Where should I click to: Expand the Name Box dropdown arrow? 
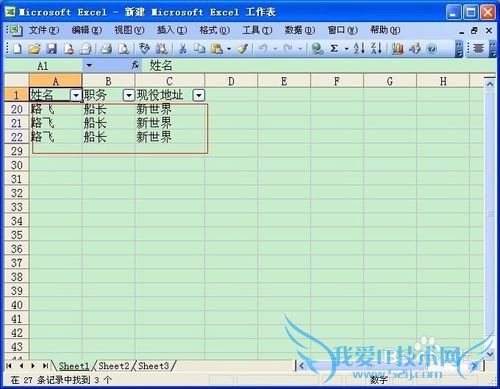click(89, 66)
